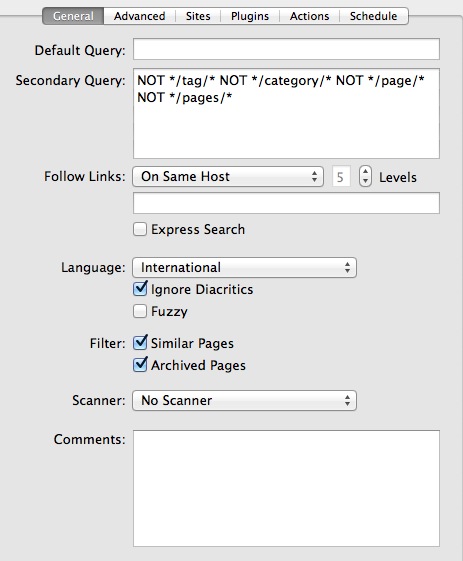This screenshot has height=561, width=463.
Task: Click the empty field below Follow Links
Action: [x=286, y=203]
